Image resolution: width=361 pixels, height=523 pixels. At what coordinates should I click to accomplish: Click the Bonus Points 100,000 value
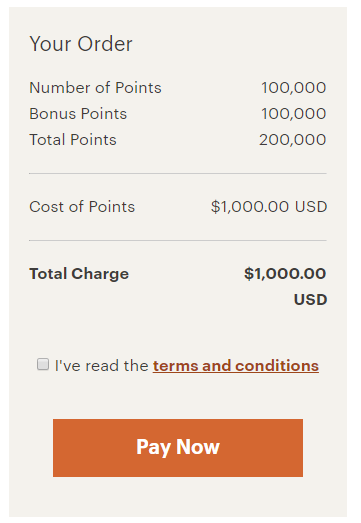click(294, 114)
